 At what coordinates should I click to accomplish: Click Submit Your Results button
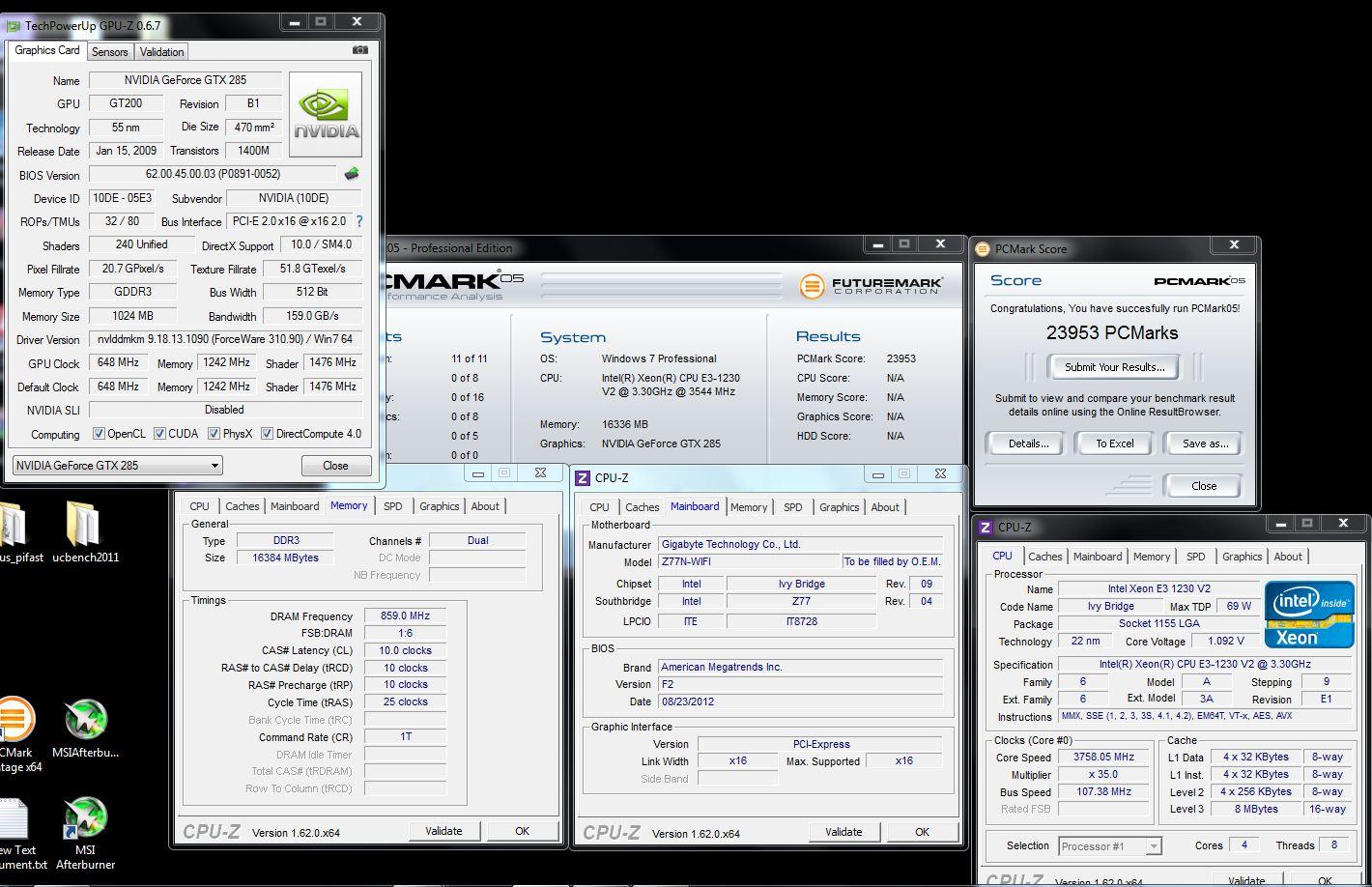point(1114,367)
